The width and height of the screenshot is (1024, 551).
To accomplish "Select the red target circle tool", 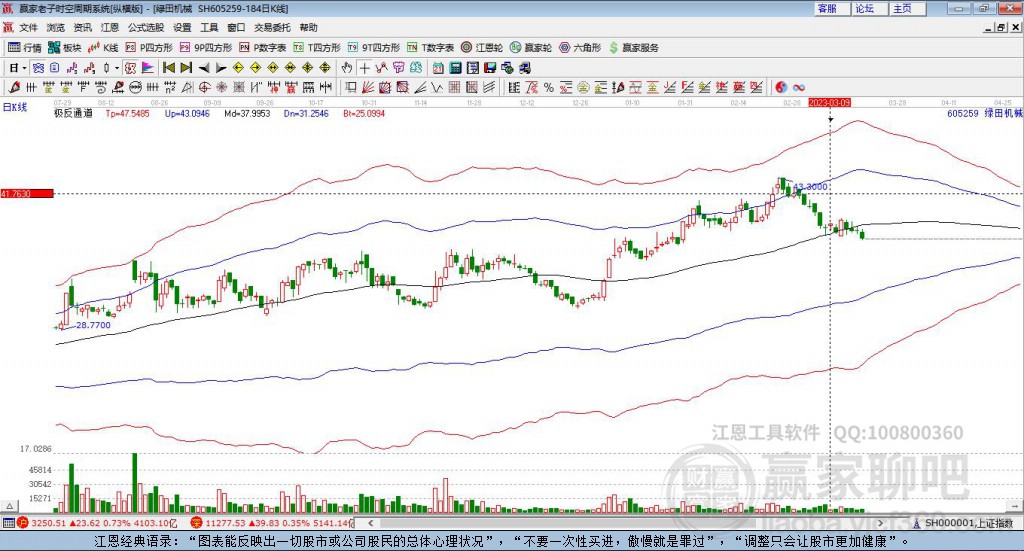I will 204,87.
